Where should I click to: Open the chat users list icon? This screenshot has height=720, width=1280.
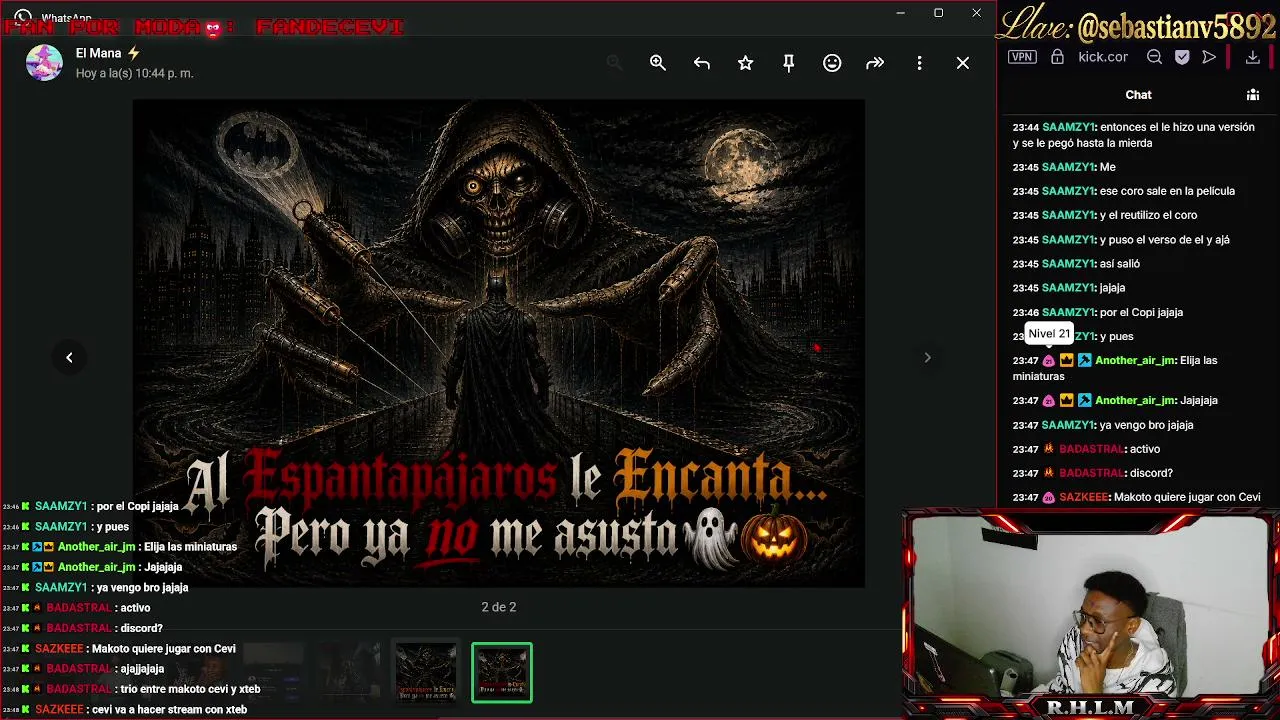pos(1252,95)
